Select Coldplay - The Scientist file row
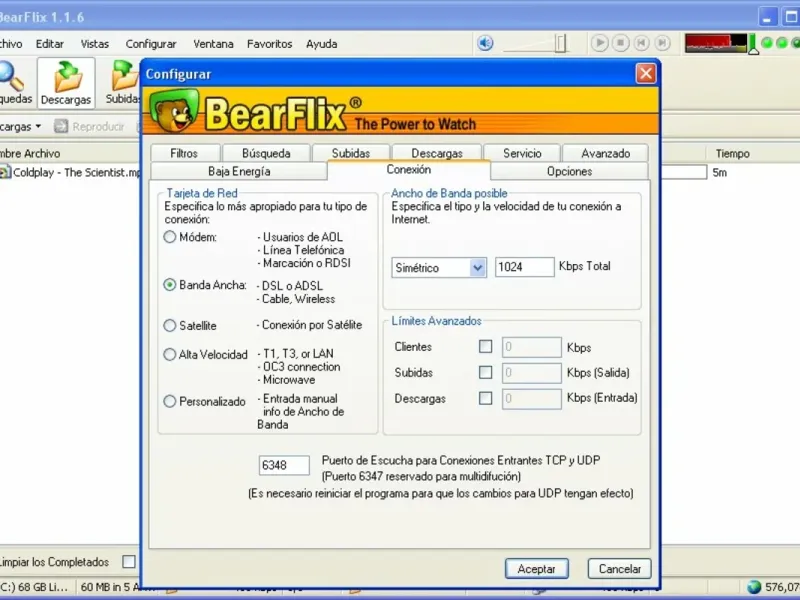800x600 pixels. [70, 172]
